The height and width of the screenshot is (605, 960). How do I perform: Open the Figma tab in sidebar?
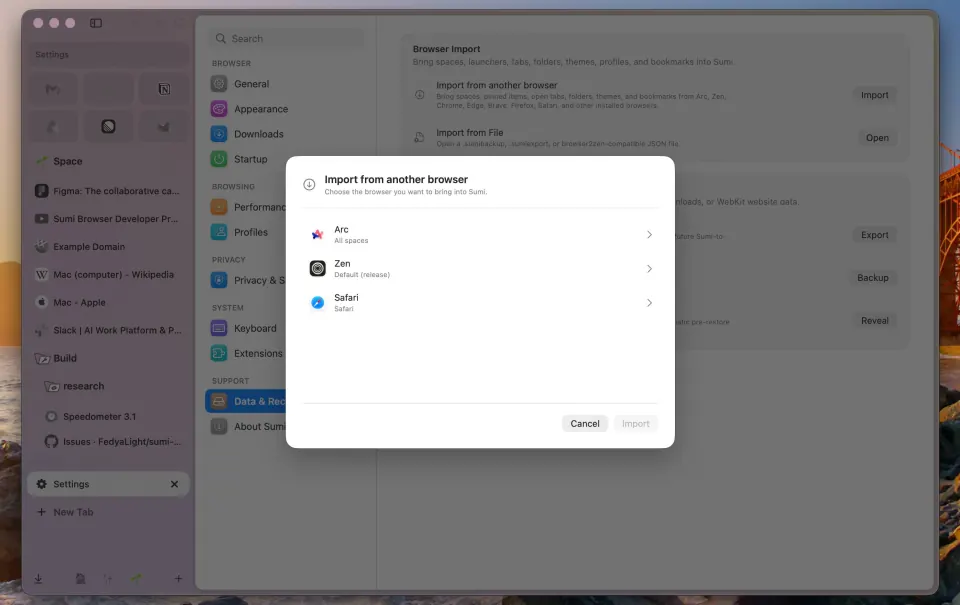tap(108, 191)
